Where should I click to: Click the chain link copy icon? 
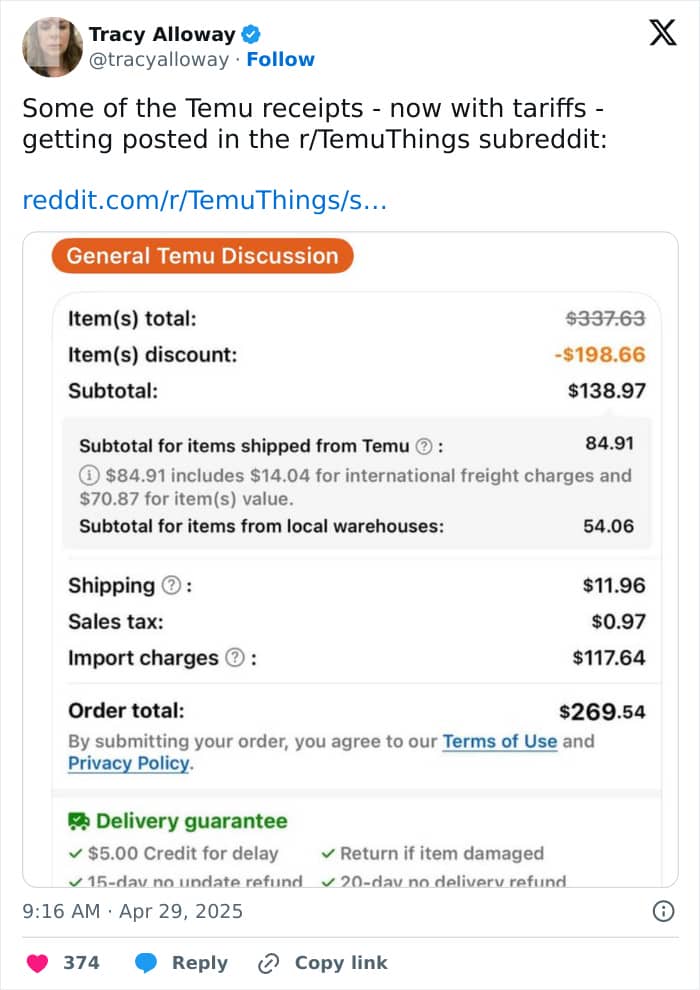269,963
